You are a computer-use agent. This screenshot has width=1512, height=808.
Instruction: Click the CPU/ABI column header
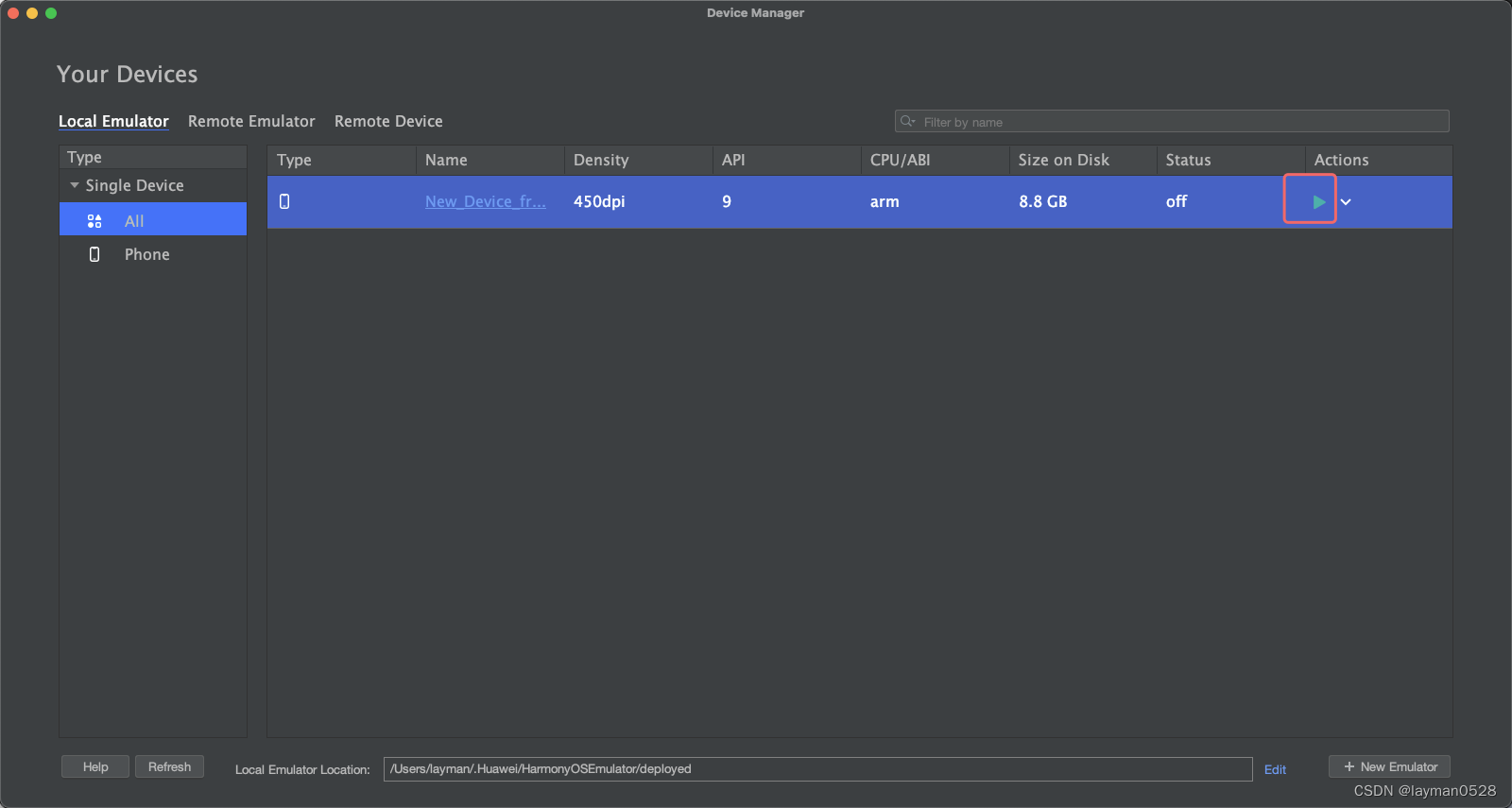(x=936, y=160)
